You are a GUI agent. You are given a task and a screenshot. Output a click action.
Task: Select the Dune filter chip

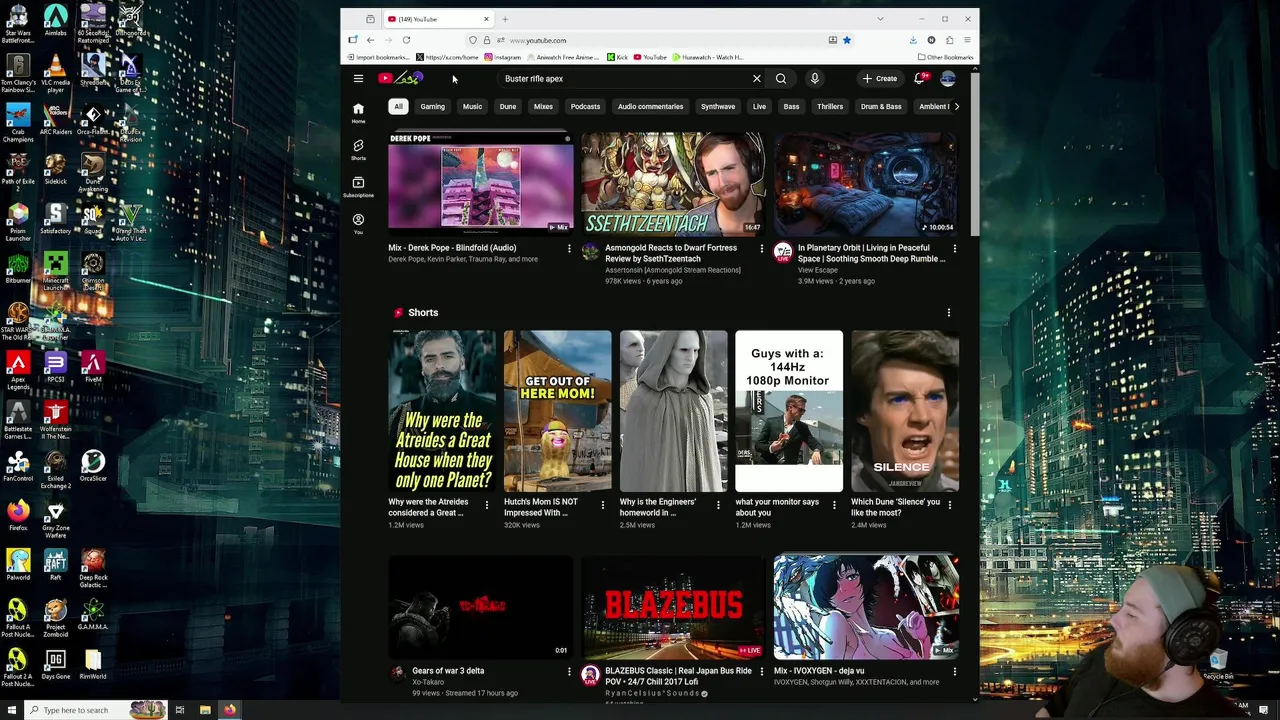click(x=508, y=106)
